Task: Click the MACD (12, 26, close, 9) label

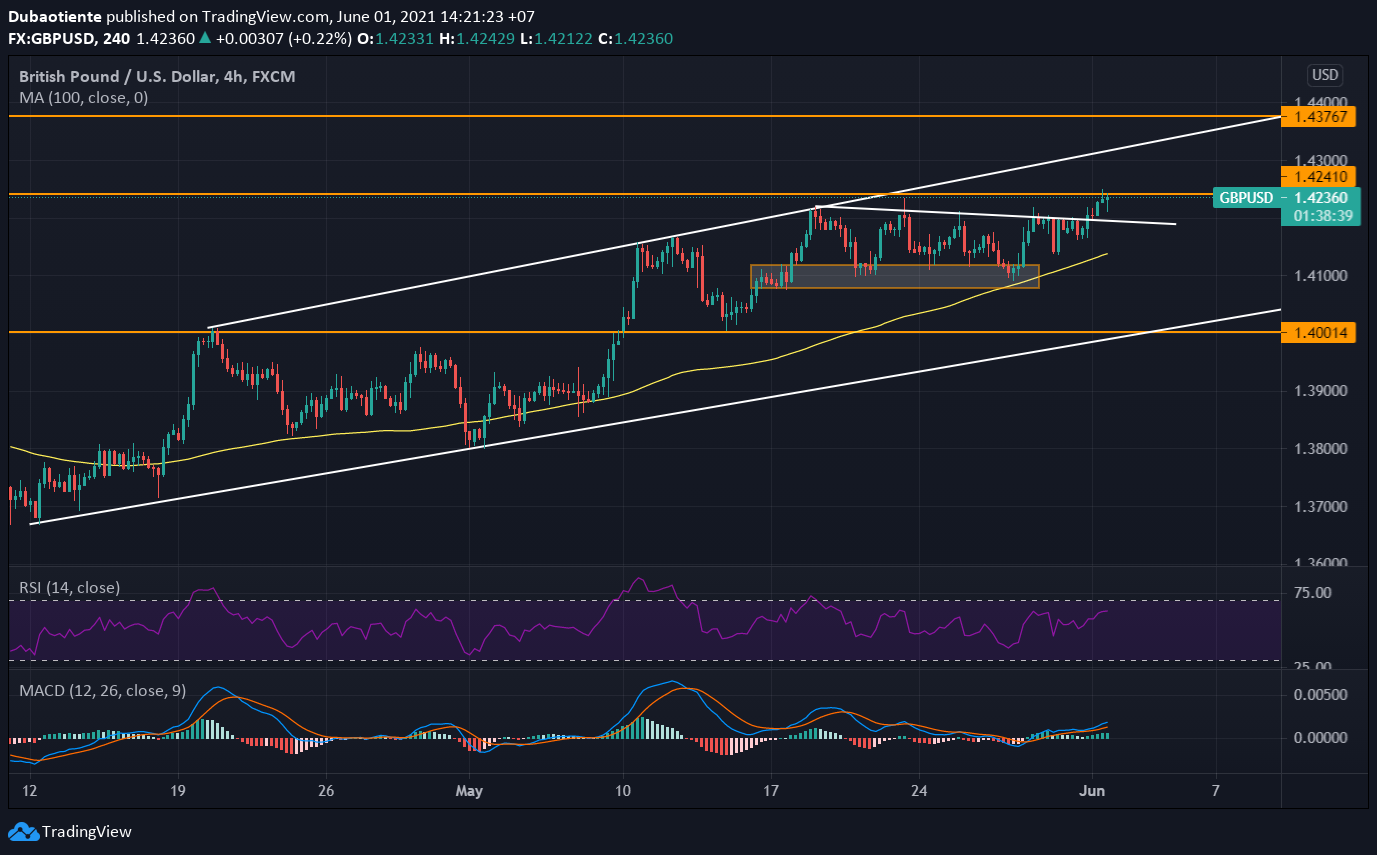Action: pos(105,691)
